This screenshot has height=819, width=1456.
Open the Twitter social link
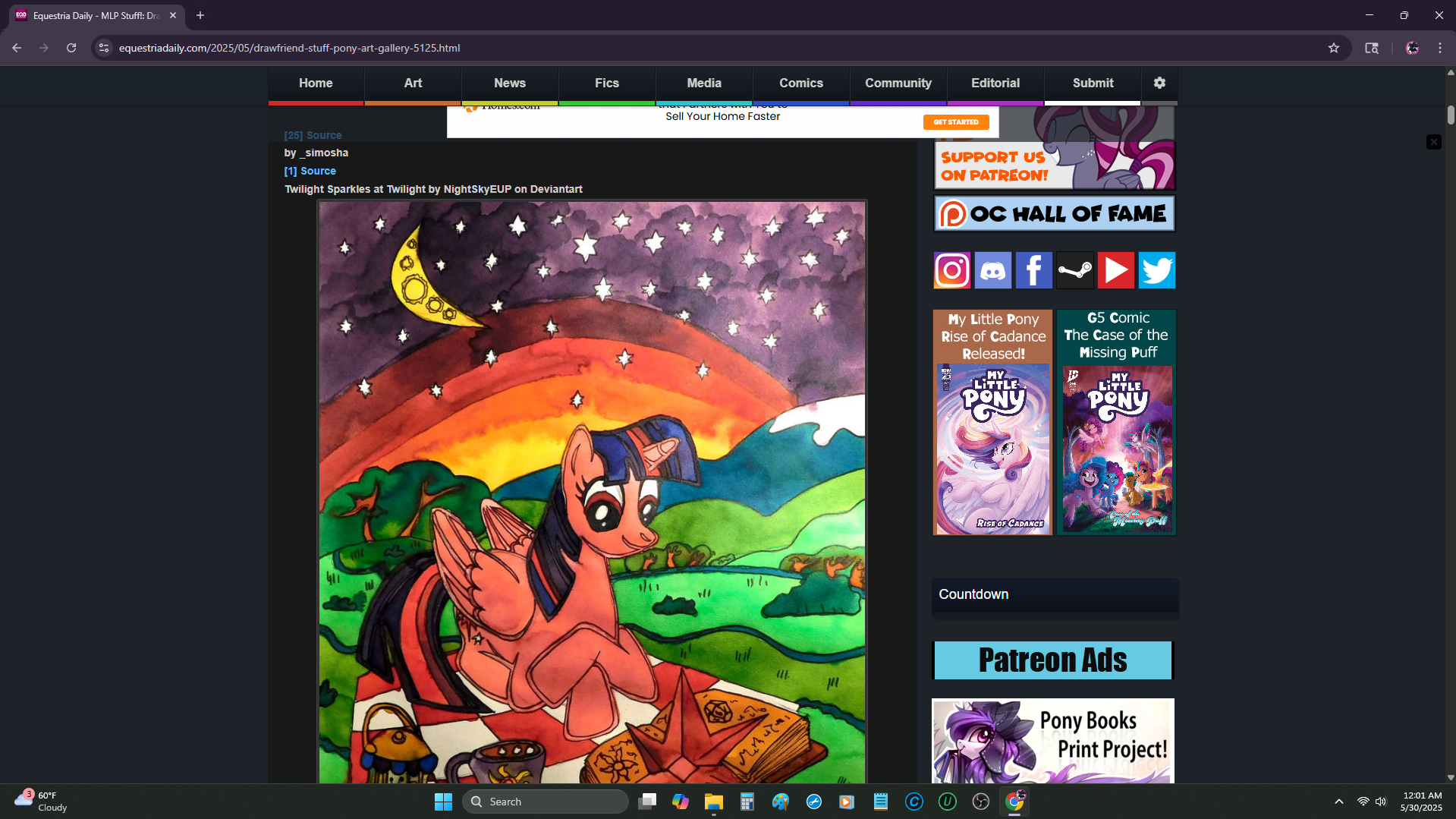[1156, 270]
